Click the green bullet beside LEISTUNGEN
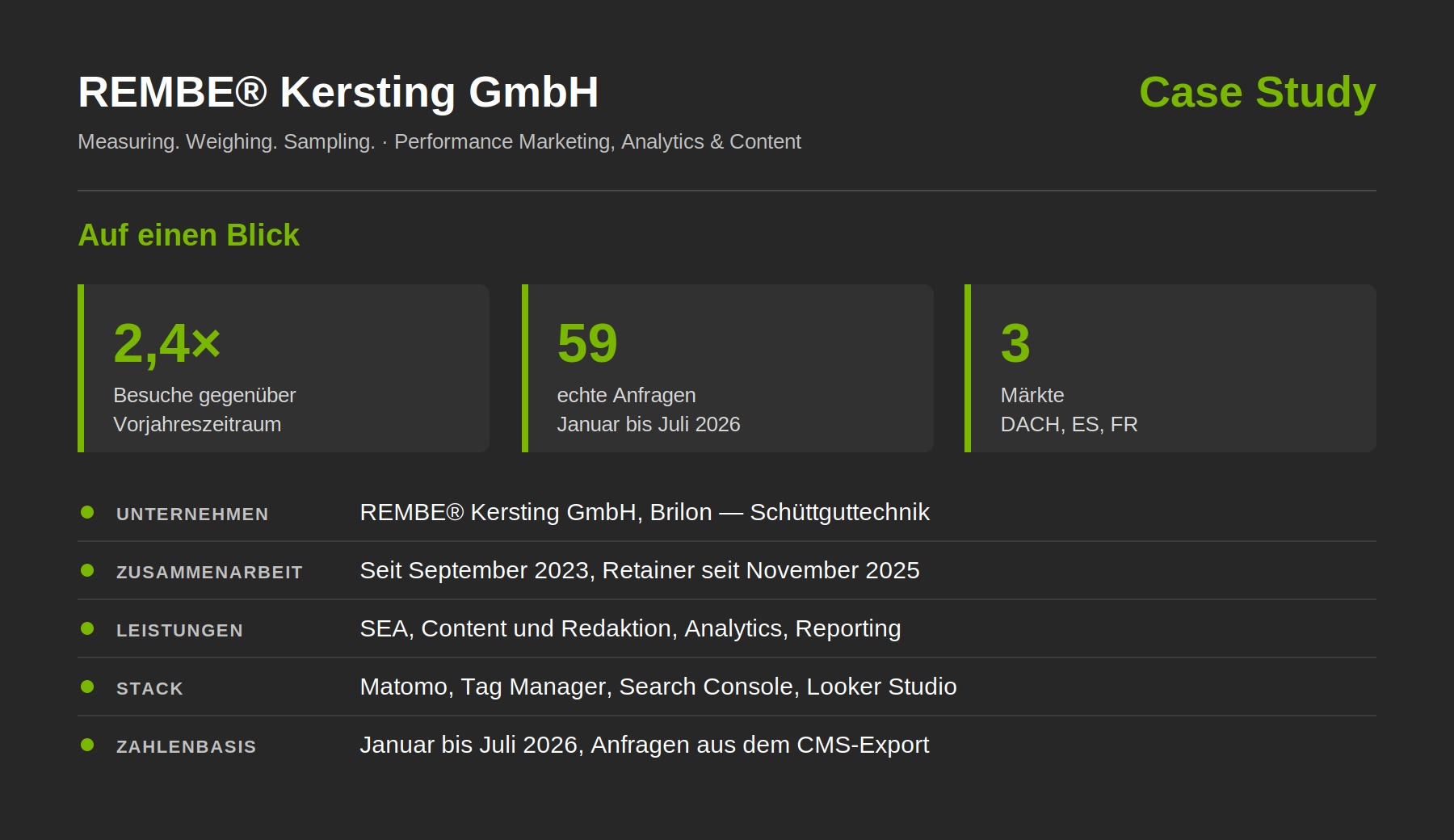Viewport: 1454px width, 840px height. 87,628
